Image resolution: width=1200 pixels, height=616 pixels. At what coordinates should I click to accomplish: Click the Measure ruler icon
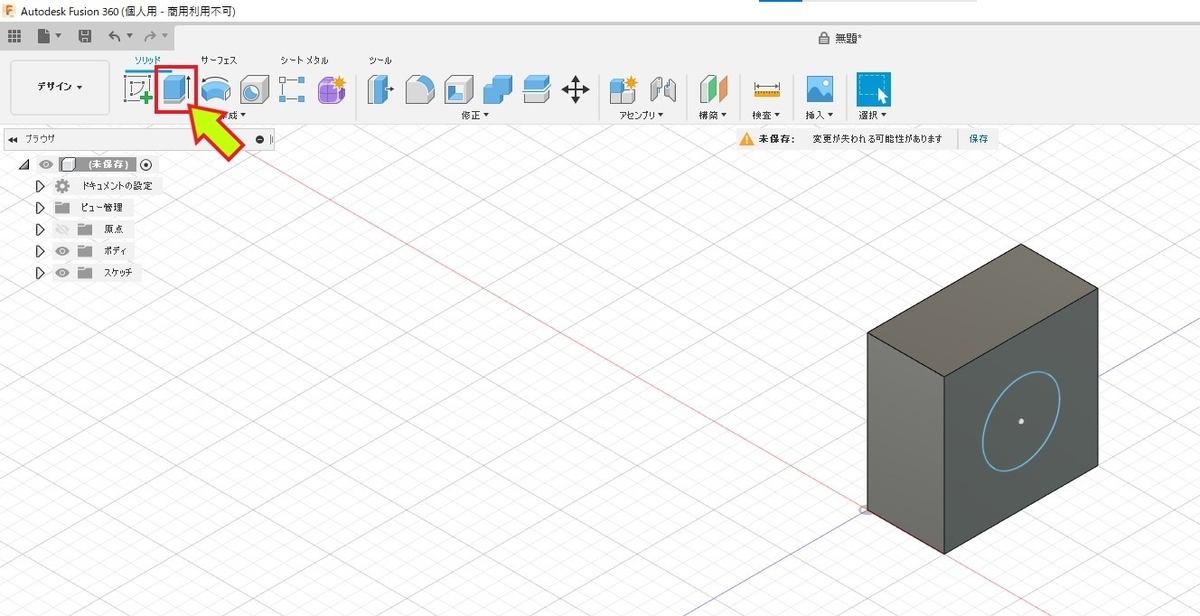pos(767,90)
